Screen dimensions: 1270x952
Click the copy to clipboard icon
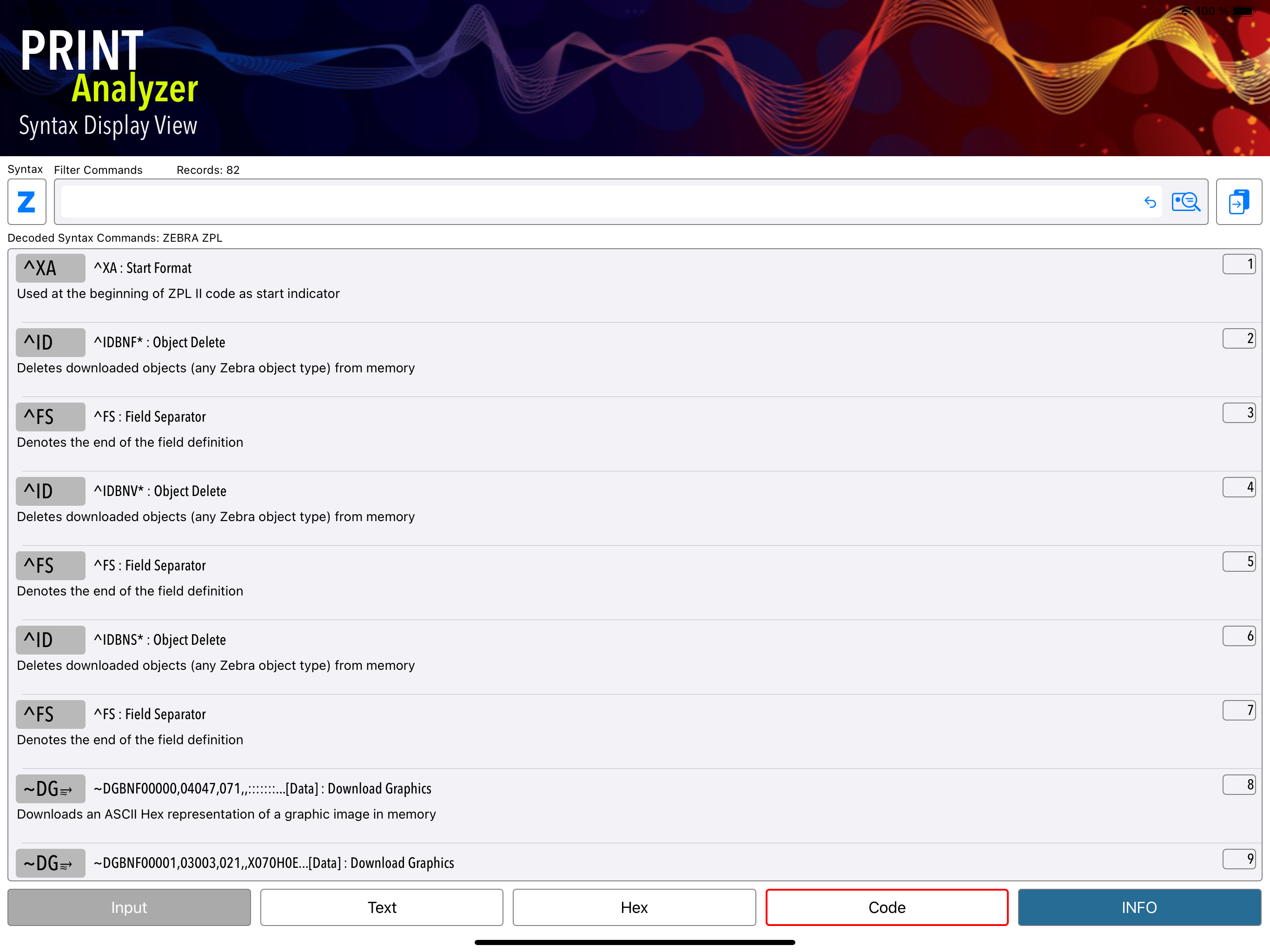[x=1238, y=202]
